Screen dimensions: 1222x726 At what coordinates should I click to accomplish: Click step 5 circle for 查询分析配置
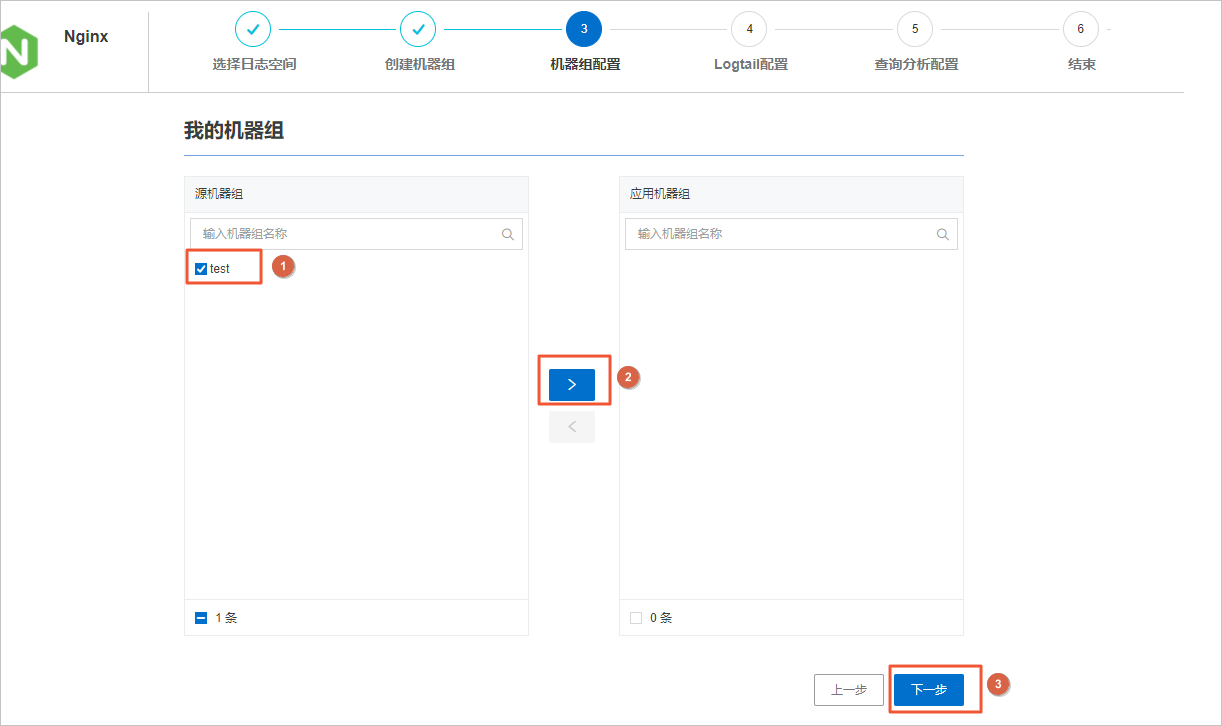click(915, 29)
